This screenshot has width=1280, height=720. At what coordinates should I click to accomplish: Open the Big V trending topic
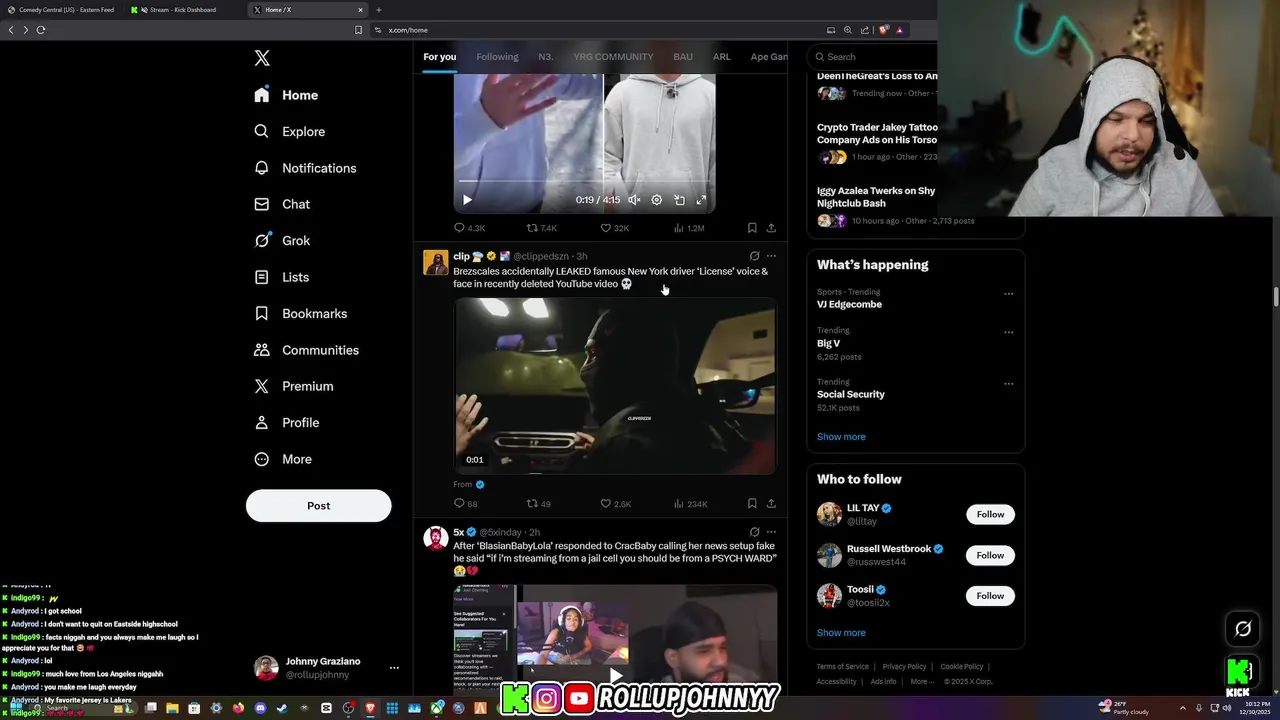coord(828,343)
